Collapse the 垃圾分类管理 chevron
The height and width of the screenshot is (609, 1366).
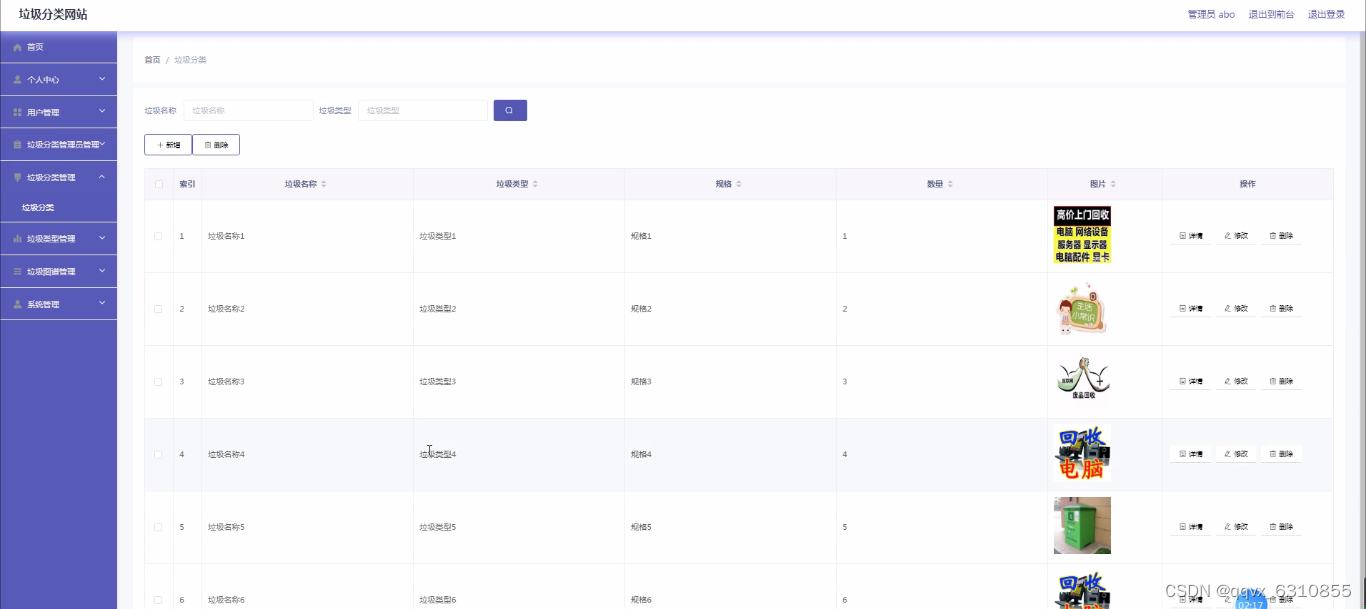coord(102,177)
